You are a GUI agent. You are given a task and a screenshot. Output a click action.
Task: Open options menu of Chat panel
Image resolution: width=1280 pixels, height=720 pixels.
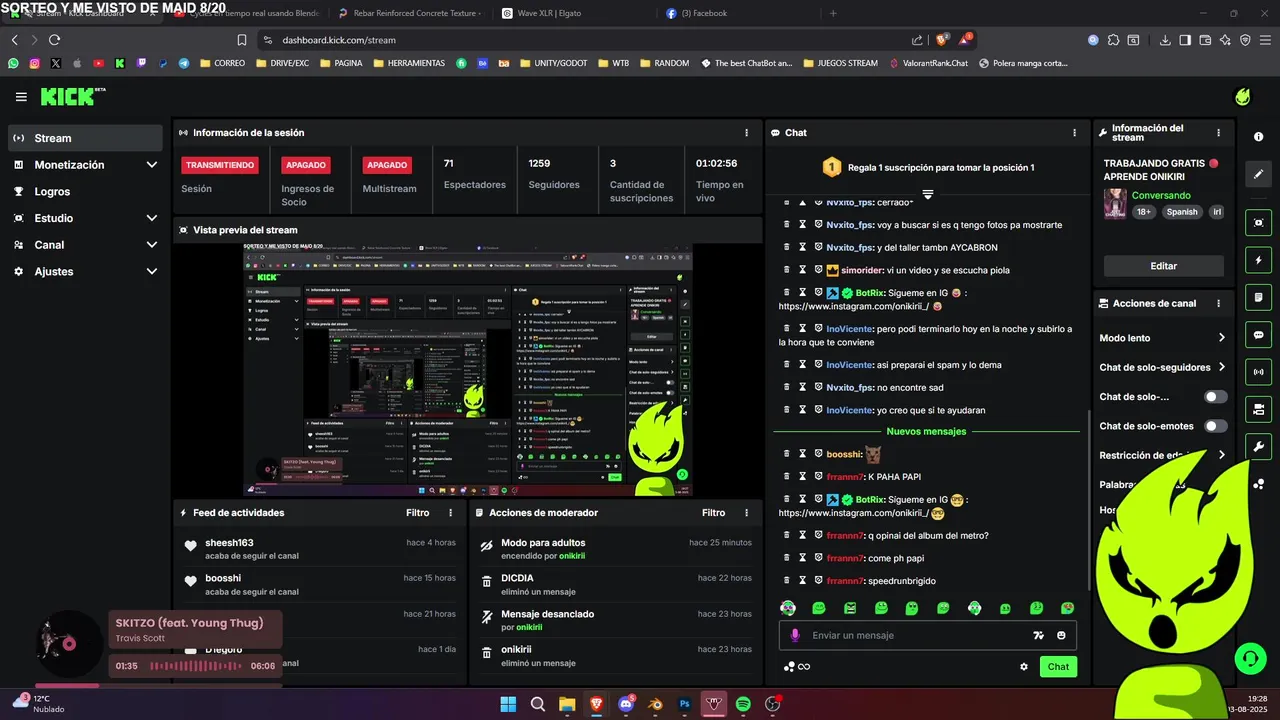tap(1074, 133)
